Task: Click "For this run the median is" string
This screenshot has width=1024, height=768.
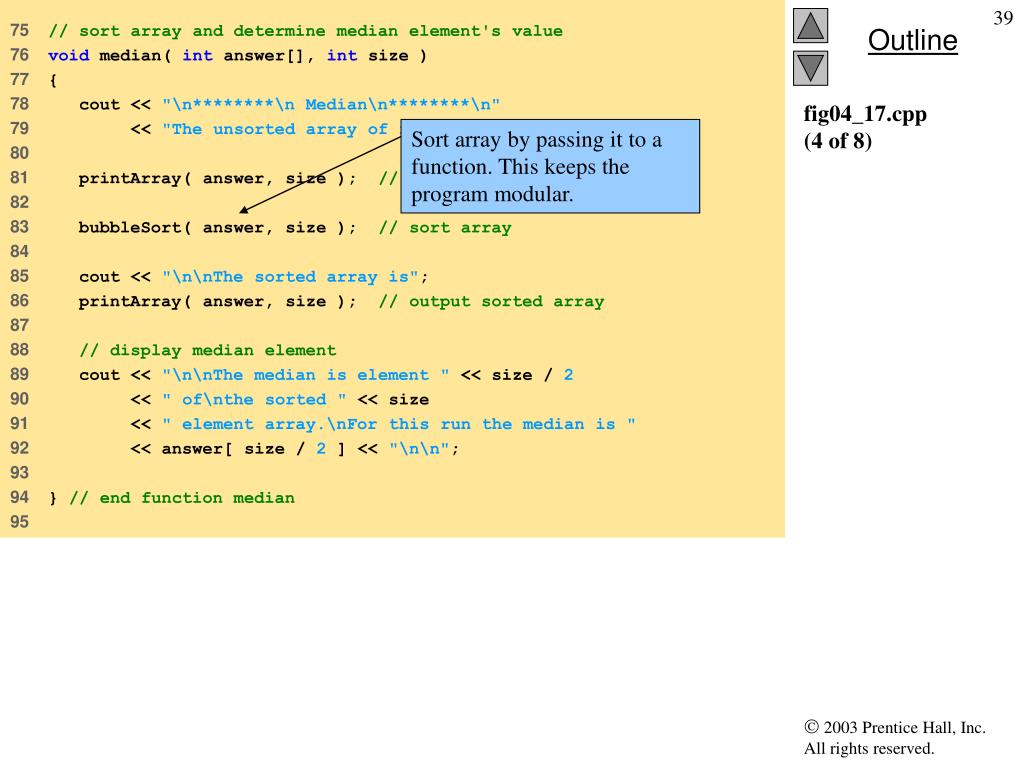Action: [x=398, y=424]
